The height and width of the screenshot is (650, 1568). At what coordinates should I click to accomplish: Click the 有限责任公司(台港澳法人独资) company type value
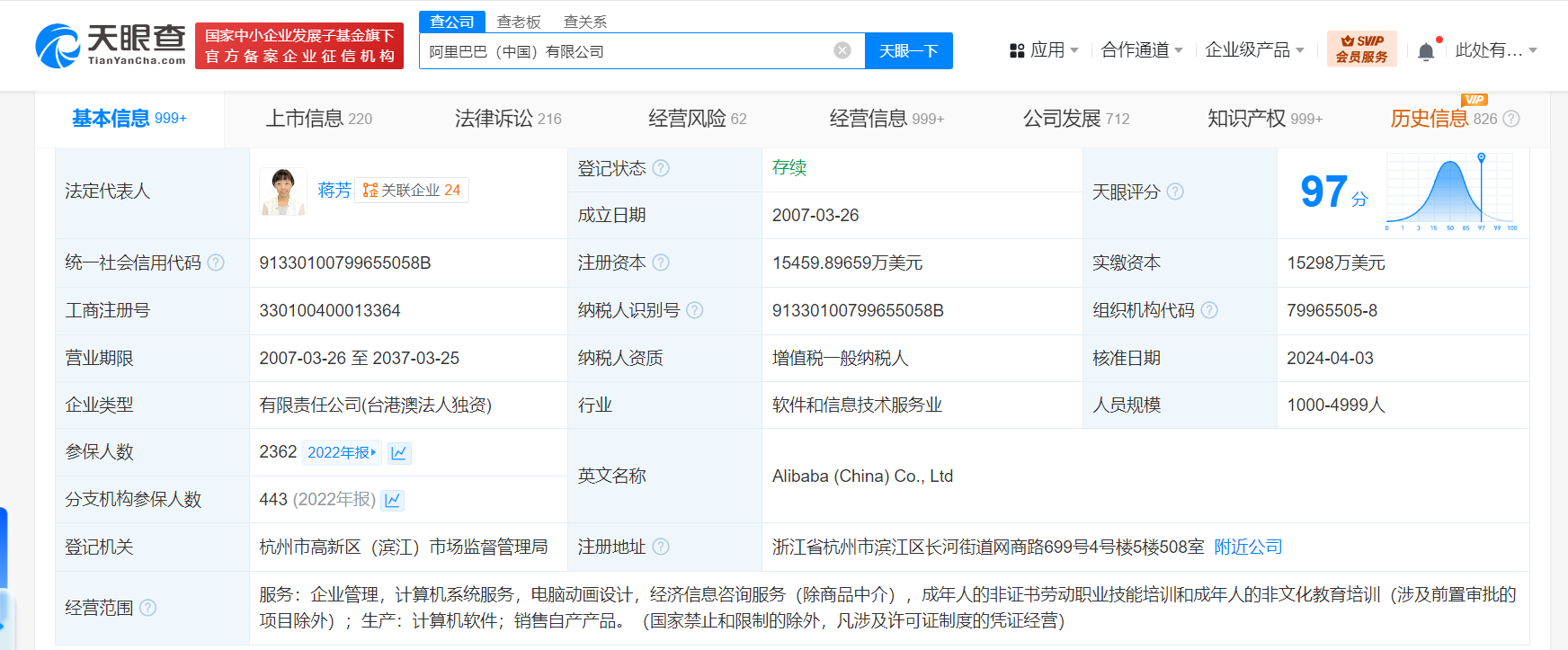point(376,405)
